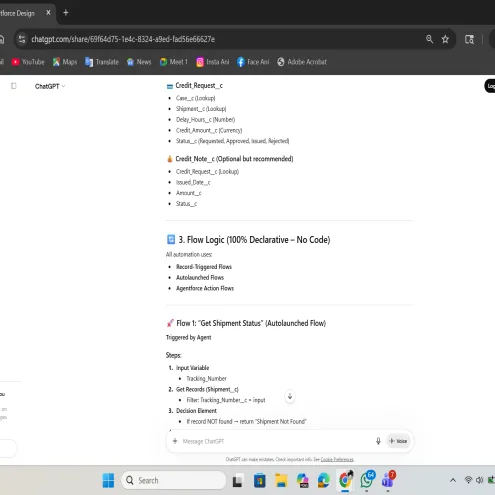Click the chatgpt.com share URL address field
The width and height of the screenshot is (495, 495).
tap(123, 39)
